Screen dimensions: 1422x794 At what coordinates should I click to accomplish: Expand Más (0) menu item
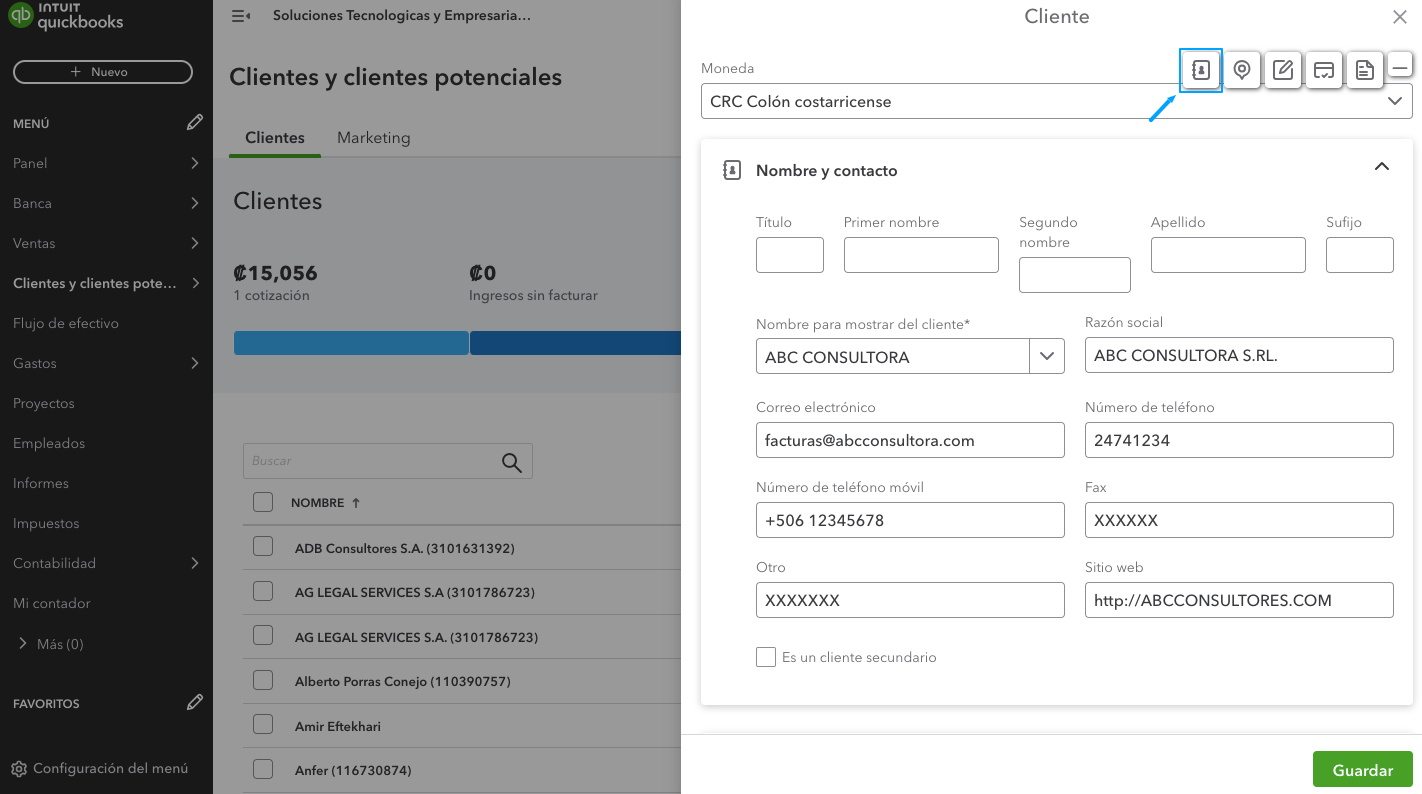[50, 644]
